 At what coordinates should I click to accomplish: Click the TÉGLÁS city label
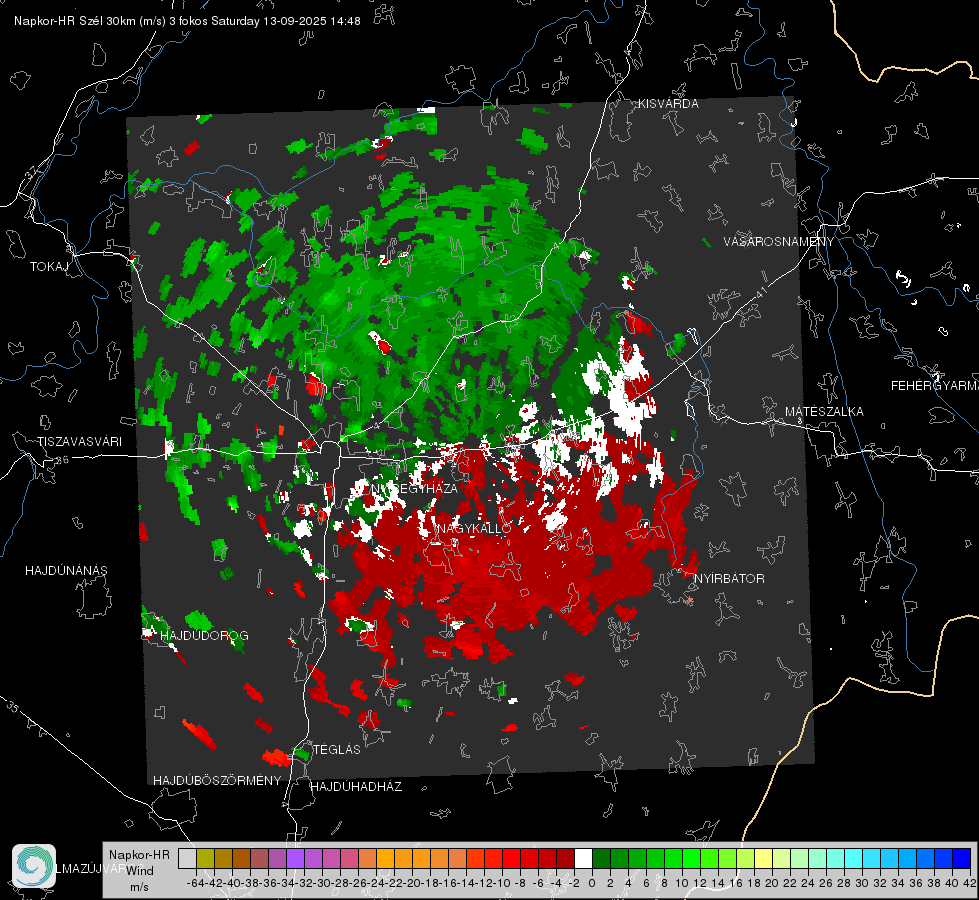point(337,749)
